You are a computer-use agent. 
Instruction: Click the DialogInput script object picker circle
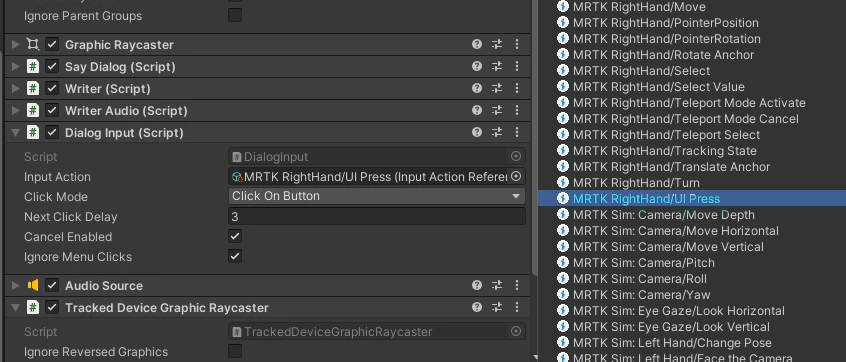(516, 156)
